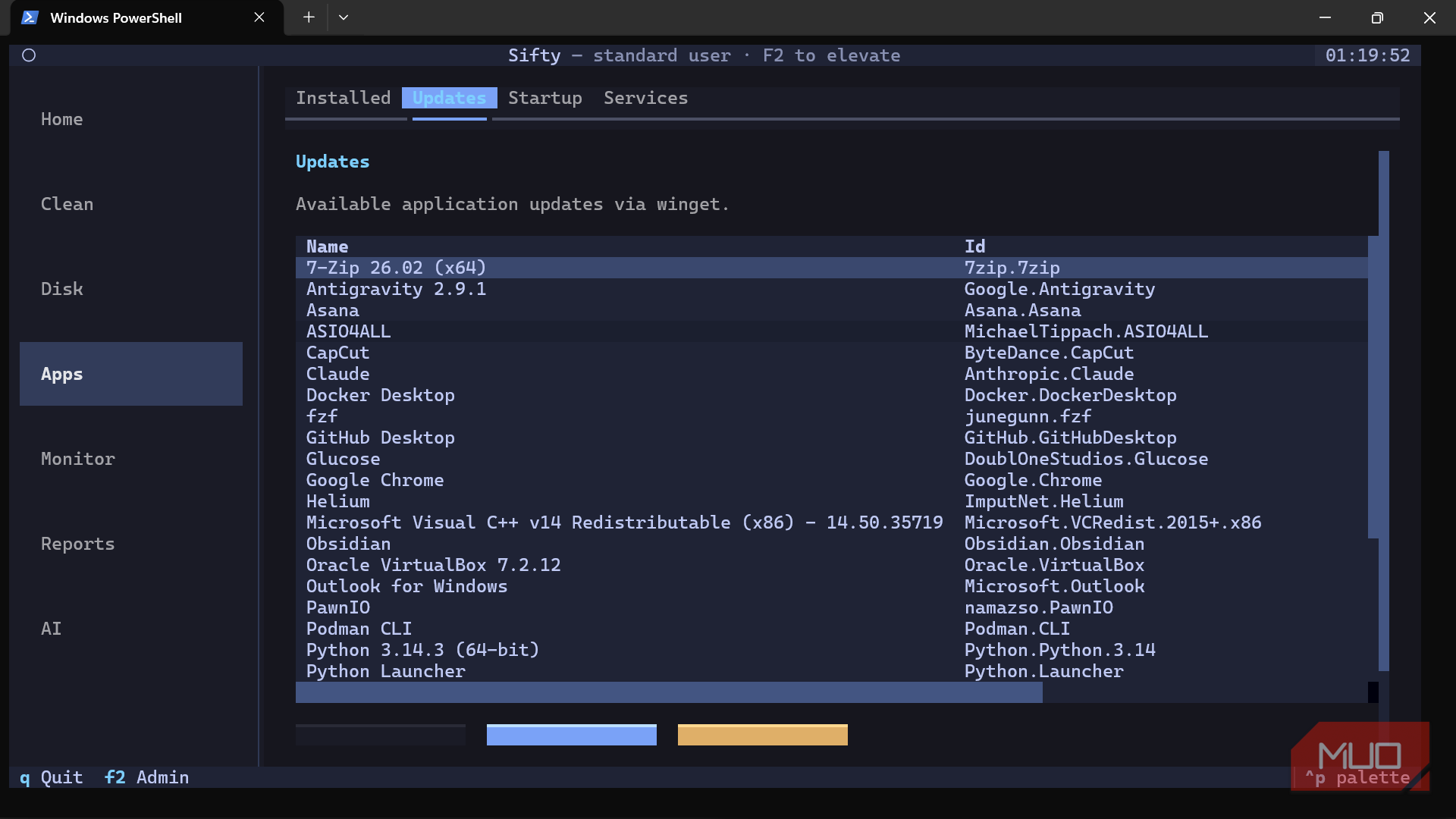Select the Helium row
This screenshot has width=1456, height=819.
point(832,501)
